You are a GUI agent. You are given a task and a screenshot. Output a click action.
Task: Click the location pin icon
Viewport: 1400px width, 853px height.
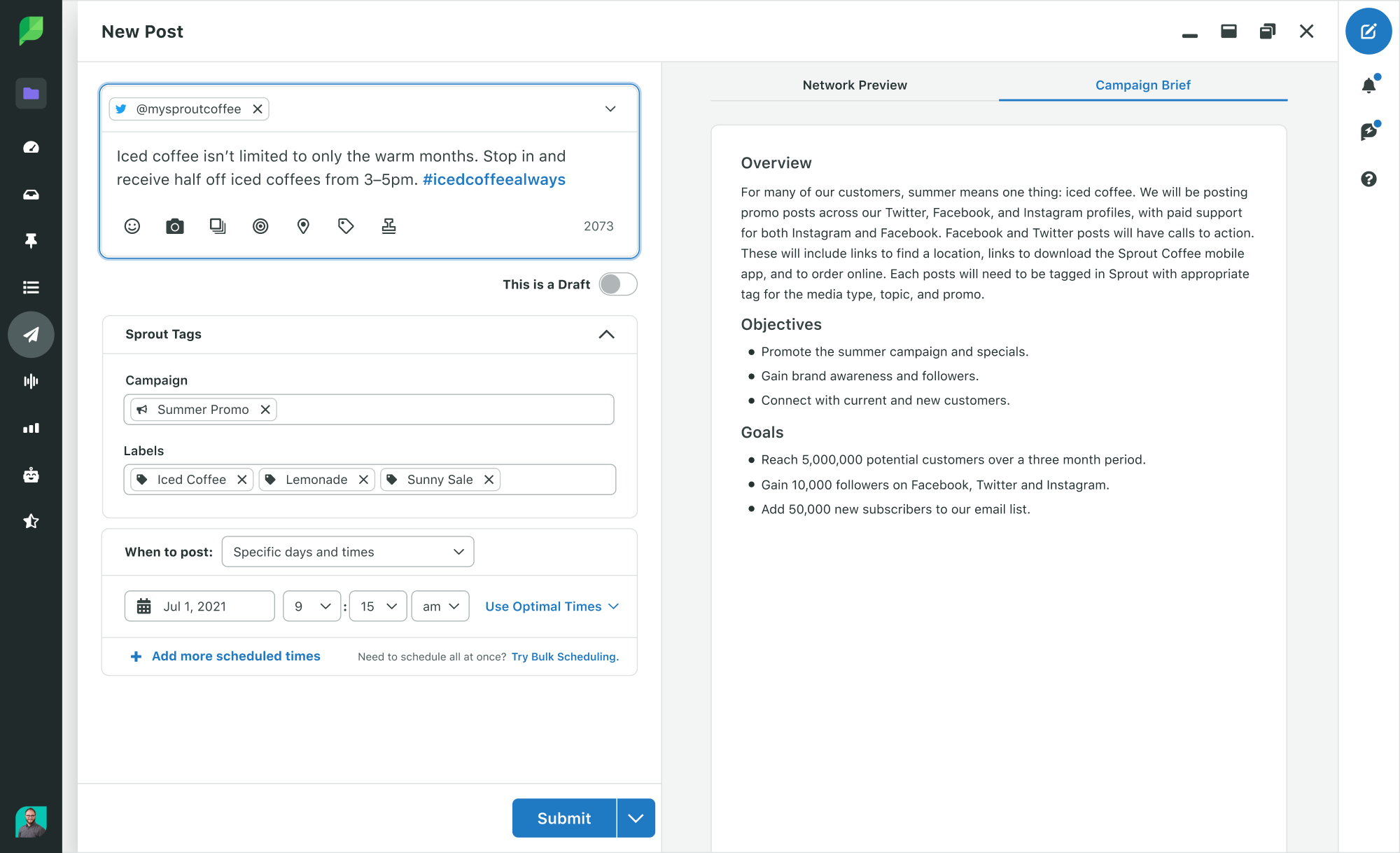303,226
